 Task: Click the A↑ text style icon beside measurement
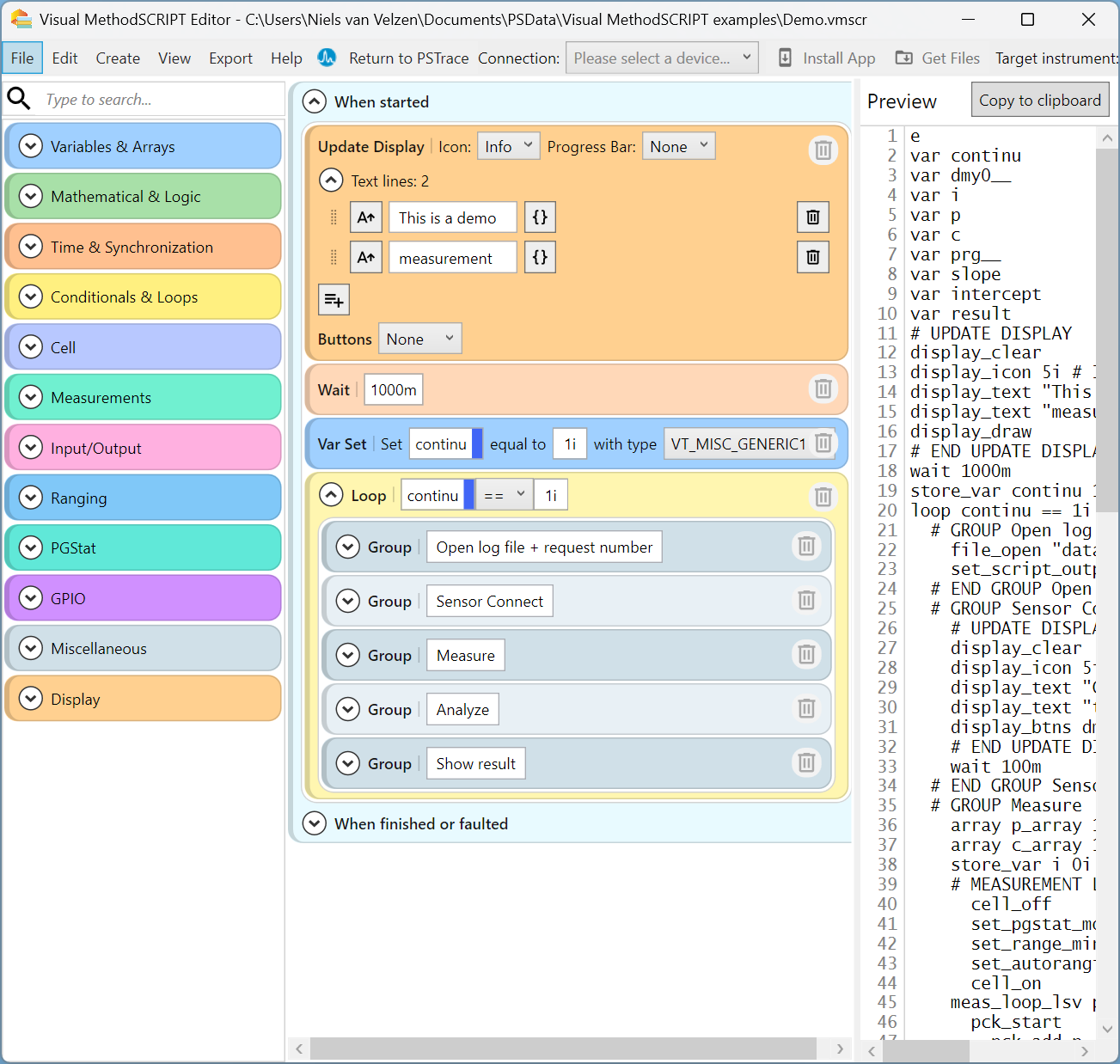click(365, 256)
